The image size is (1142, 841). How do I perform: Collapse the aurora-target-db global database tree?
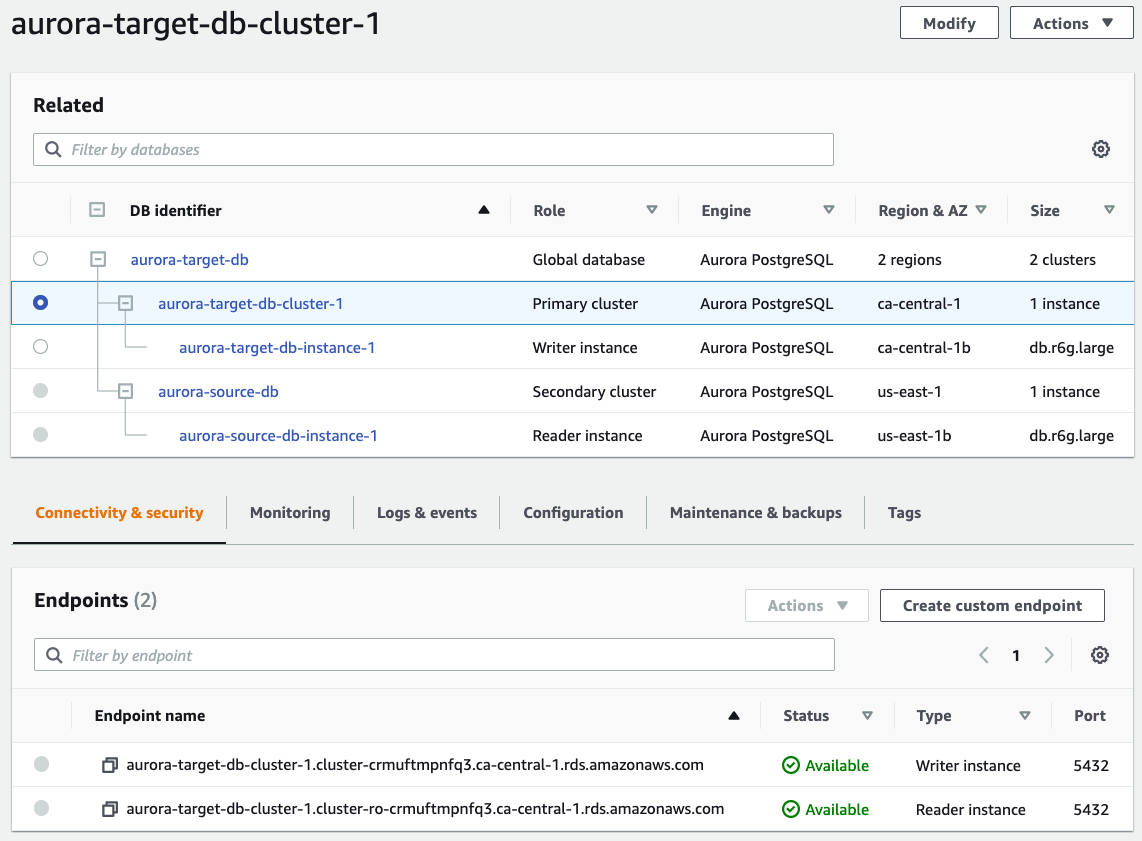click(98, 259)
